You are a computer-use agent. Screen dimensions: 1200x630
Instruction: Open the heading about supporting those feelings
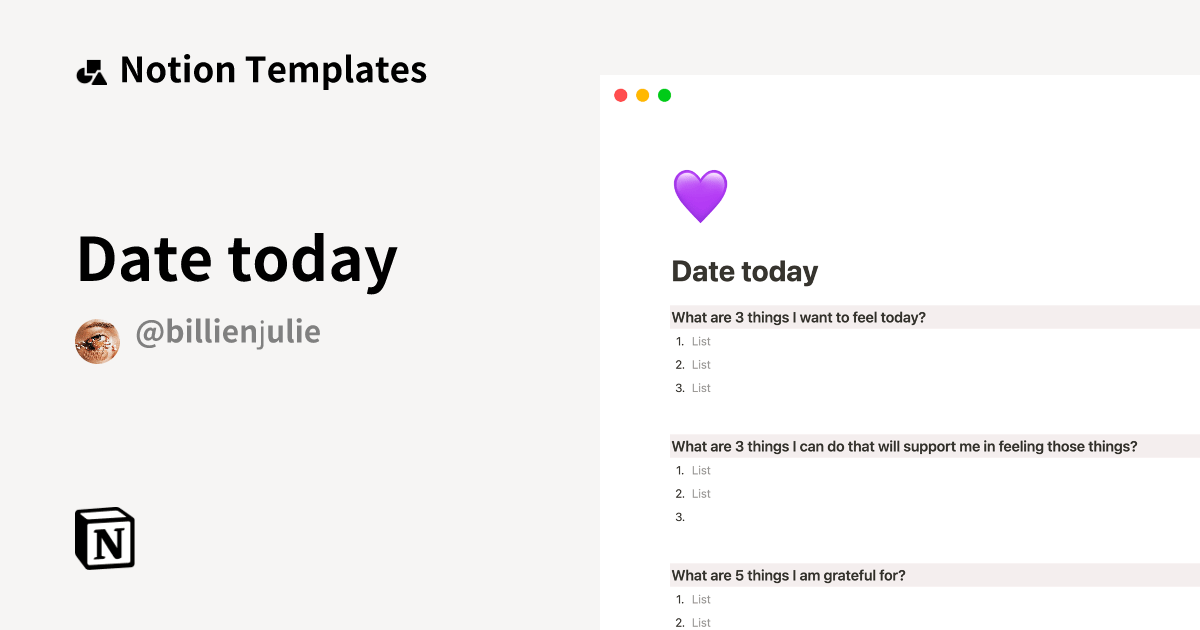pos(904,446)
